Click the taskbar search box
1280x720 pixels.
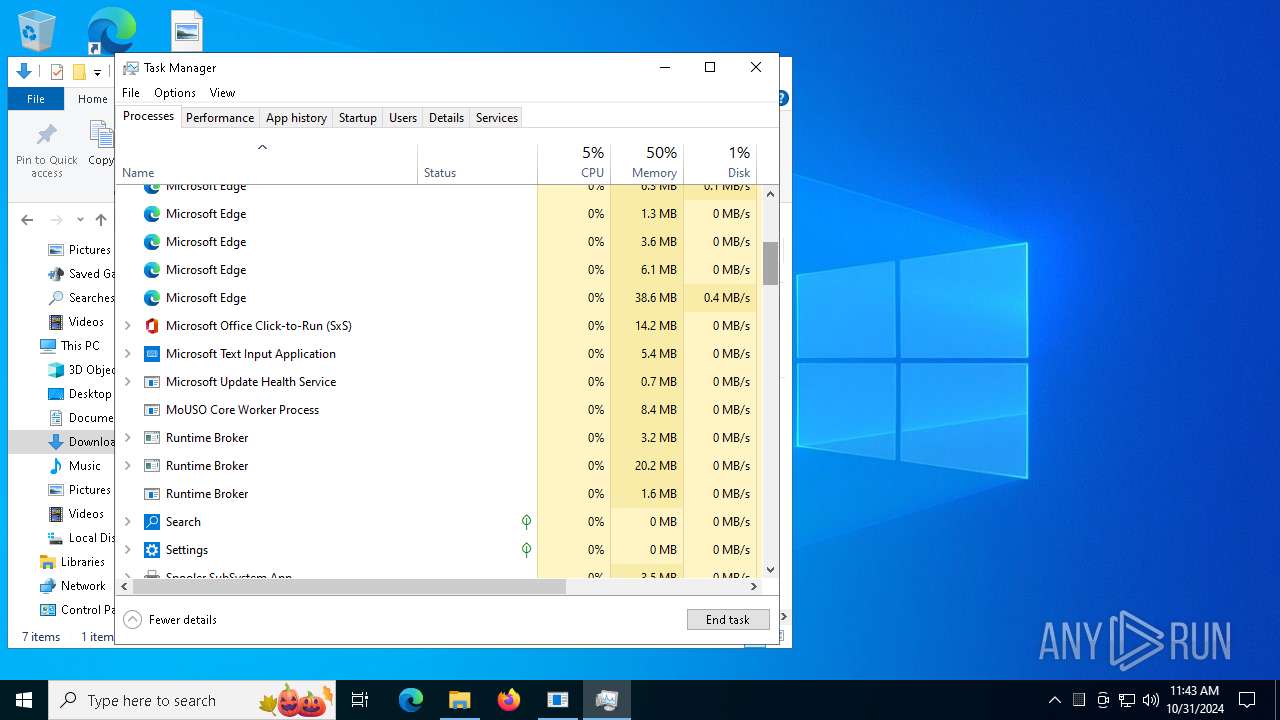194,700
